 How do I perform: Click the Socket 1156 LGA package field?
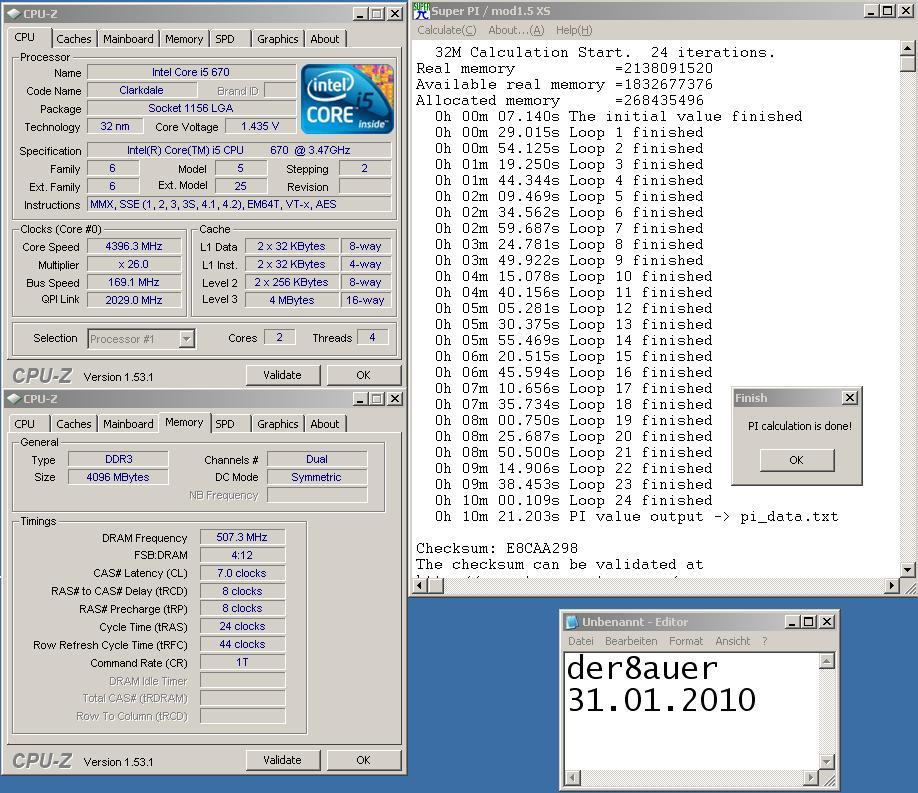tap(191, 108)
